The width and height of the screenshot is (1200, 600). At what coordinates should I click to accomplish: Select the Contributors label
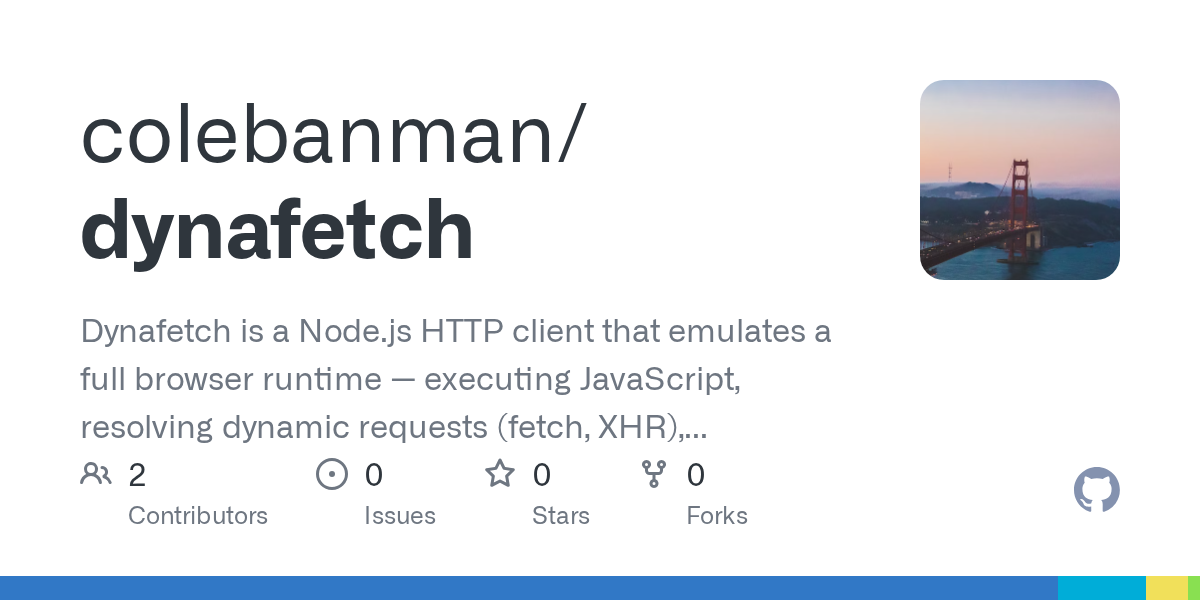pos(198,516)
